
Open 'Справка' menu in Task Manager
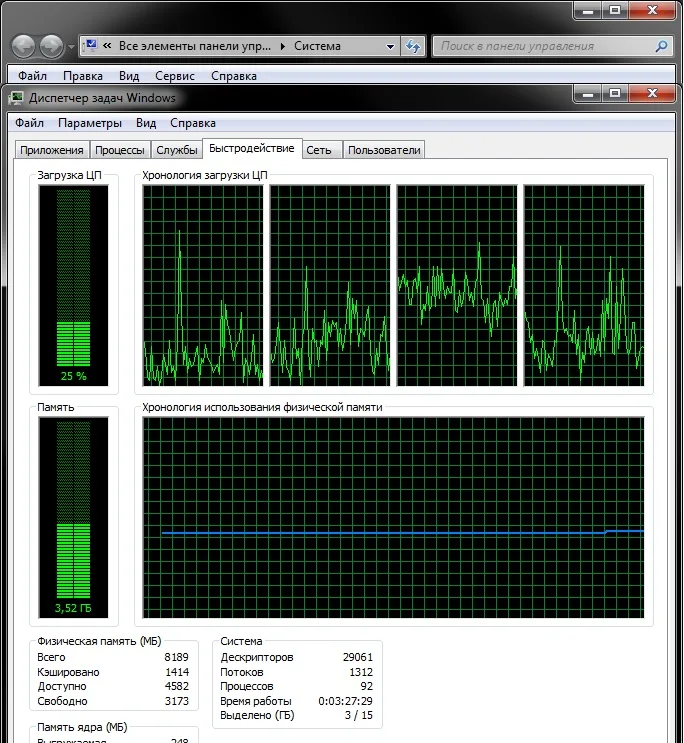(x=193, y=123)
